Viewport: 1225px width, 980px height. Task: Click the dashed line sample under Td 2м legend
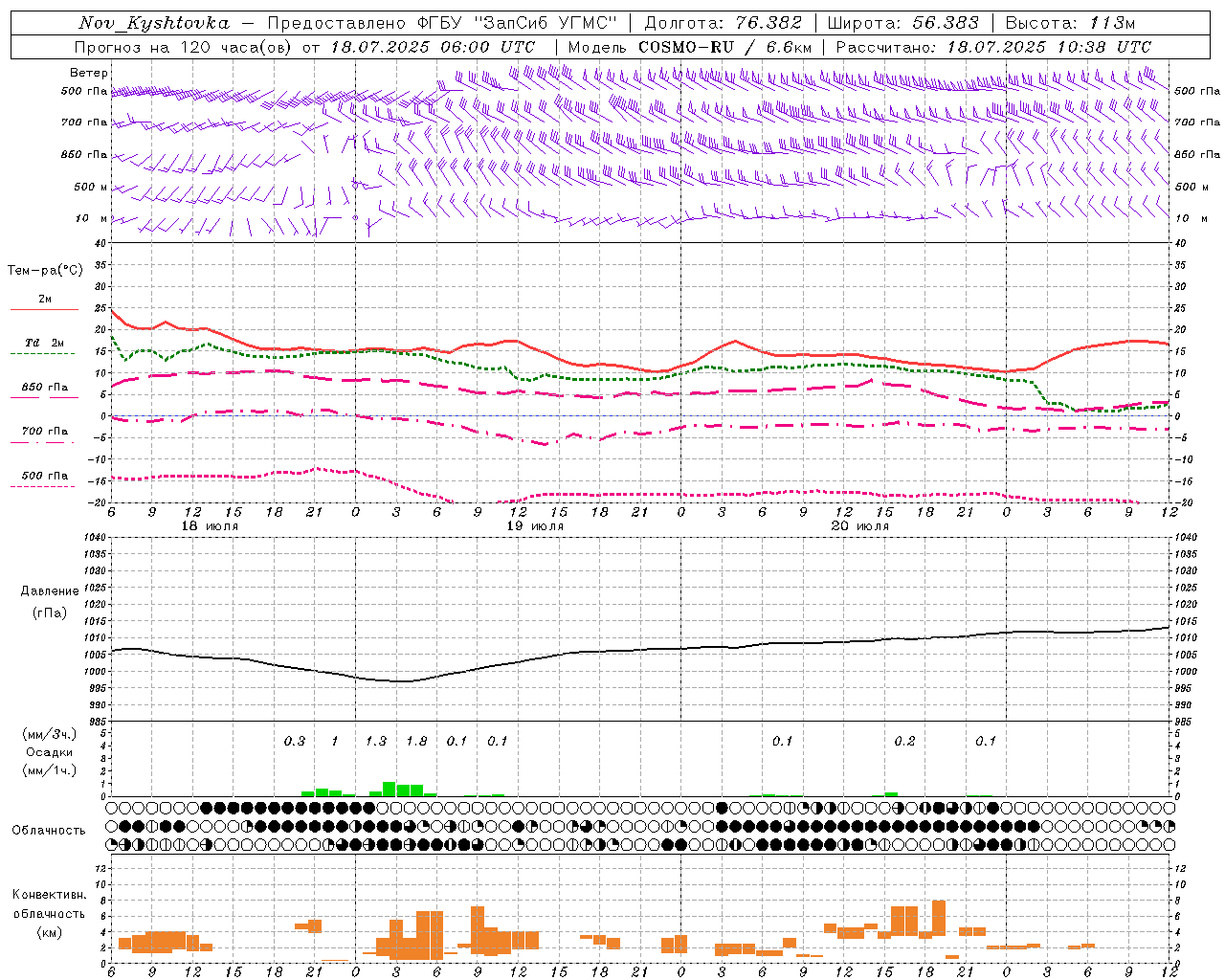(42, 354)
